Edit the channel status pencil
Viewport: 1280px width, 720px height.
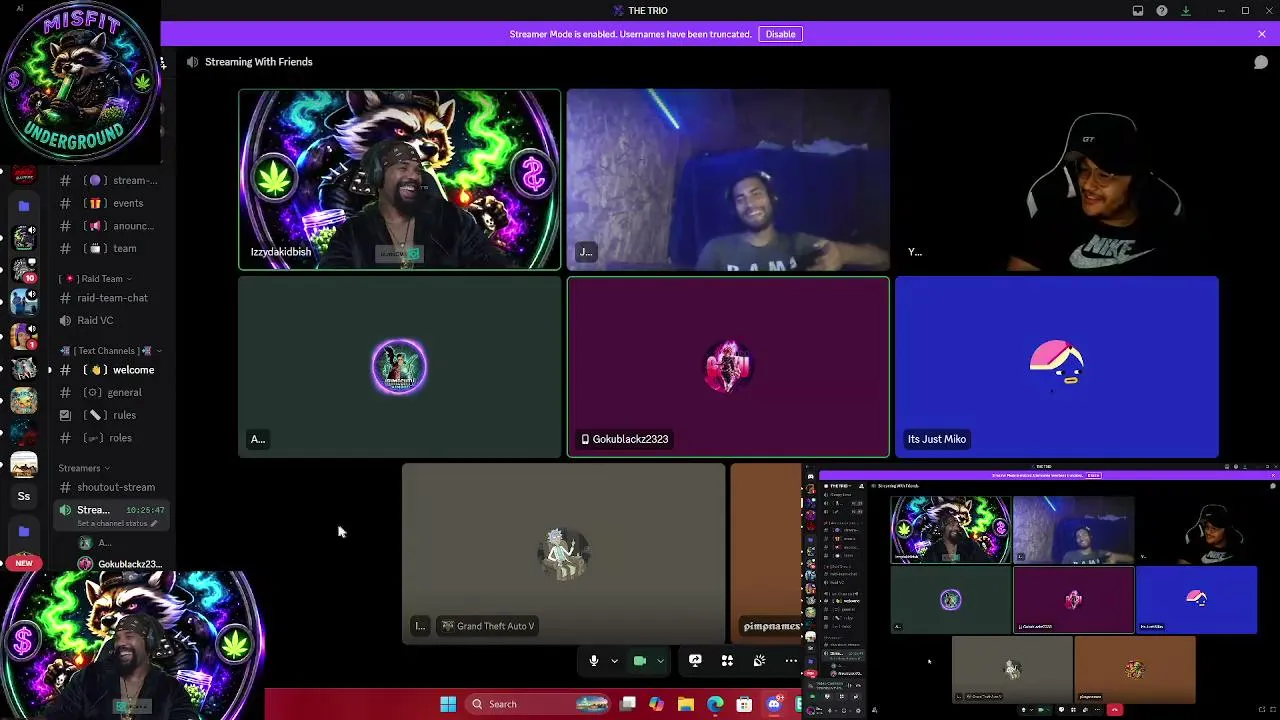tap(153, 523)
